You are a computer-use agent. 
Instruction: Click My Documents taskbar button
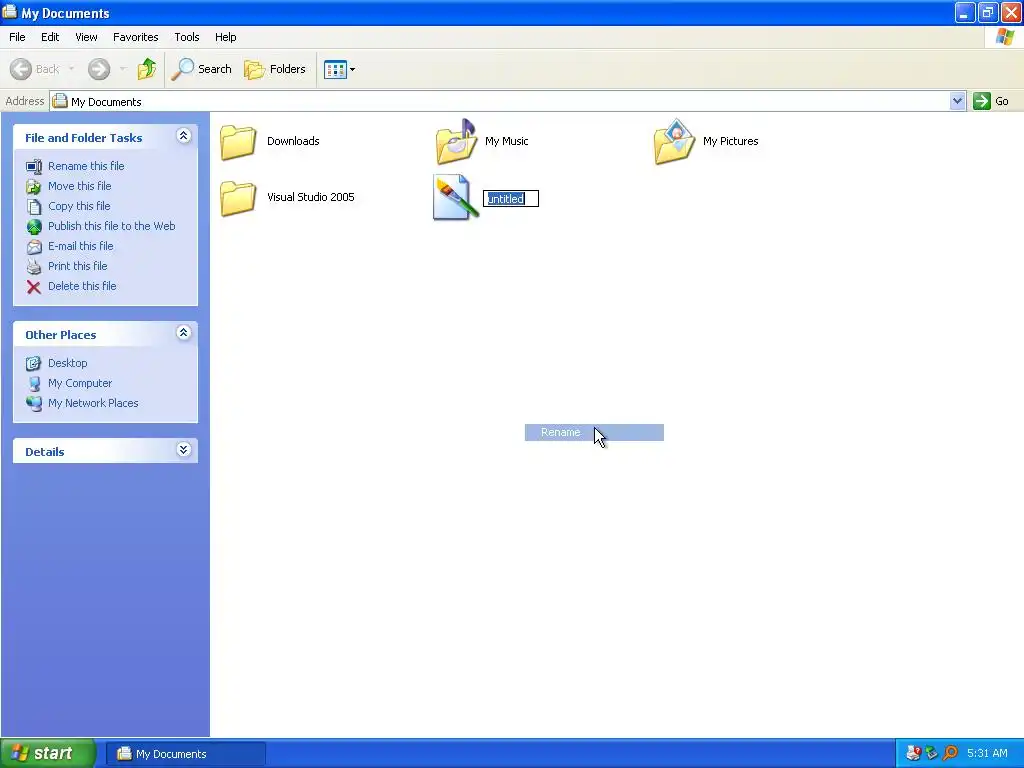pos(186,754)
